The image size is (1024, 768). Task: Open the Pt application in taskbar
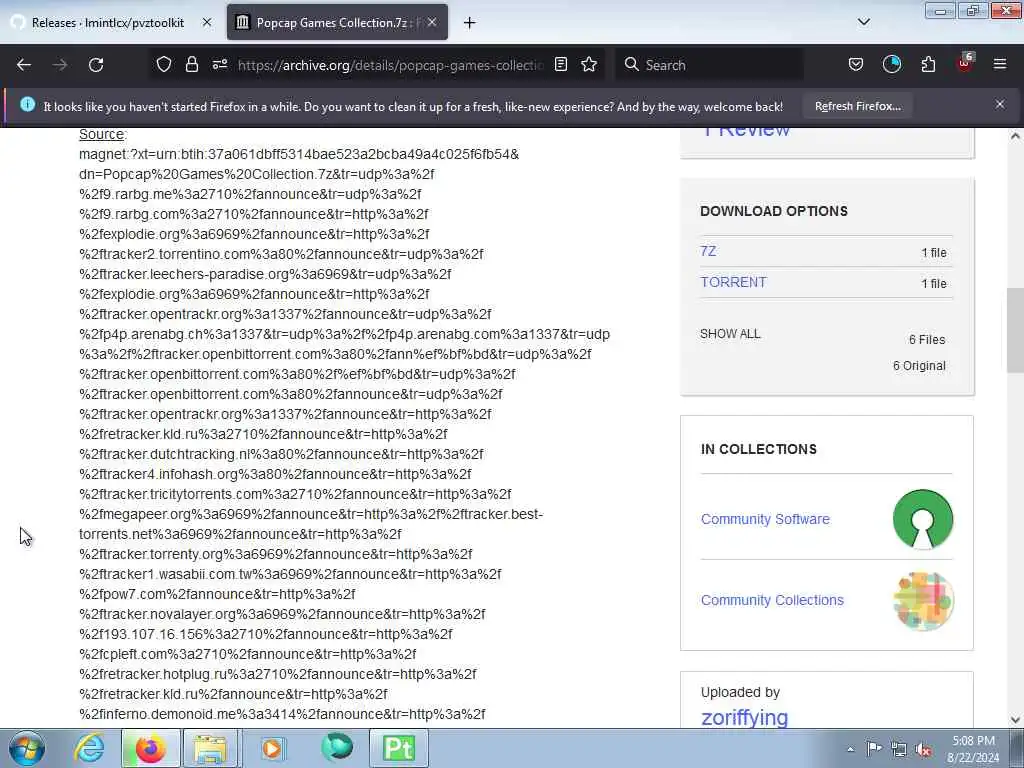(x=399, y=748)
